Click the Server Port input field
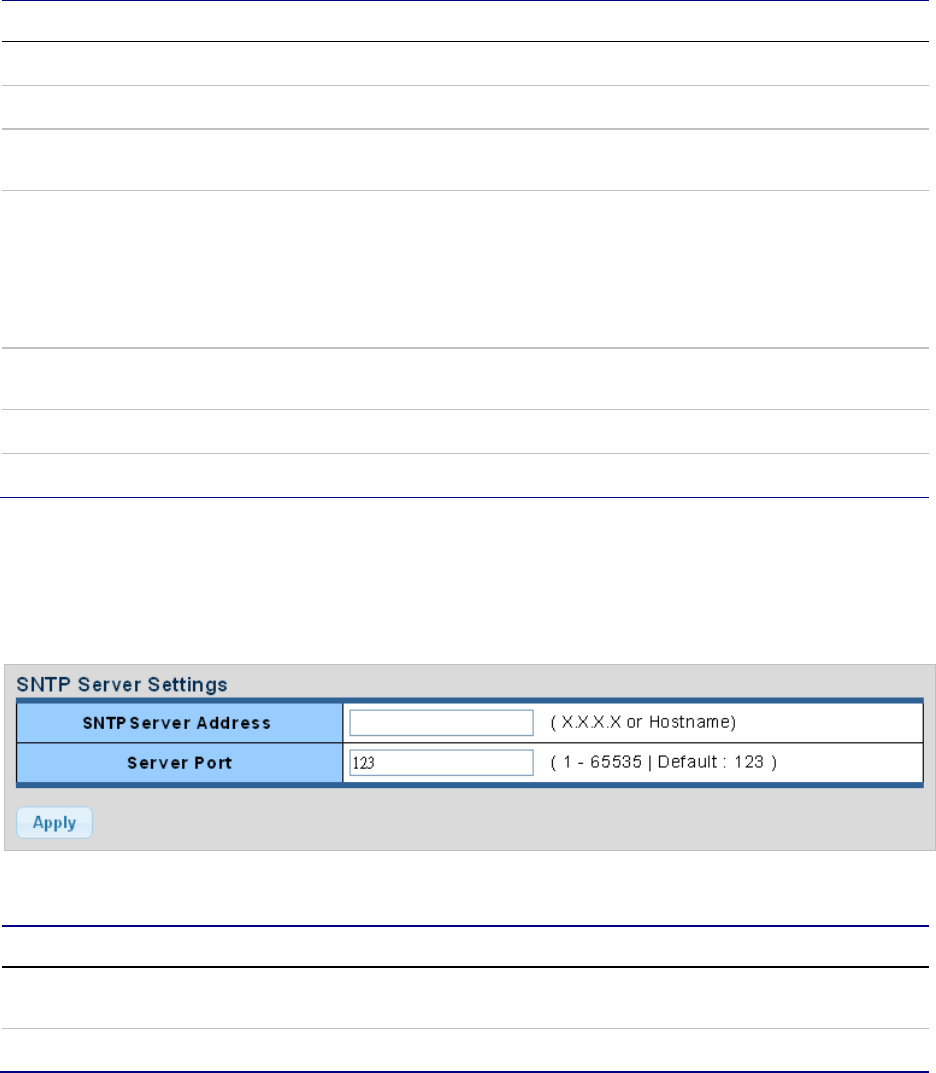 [441, 762]
